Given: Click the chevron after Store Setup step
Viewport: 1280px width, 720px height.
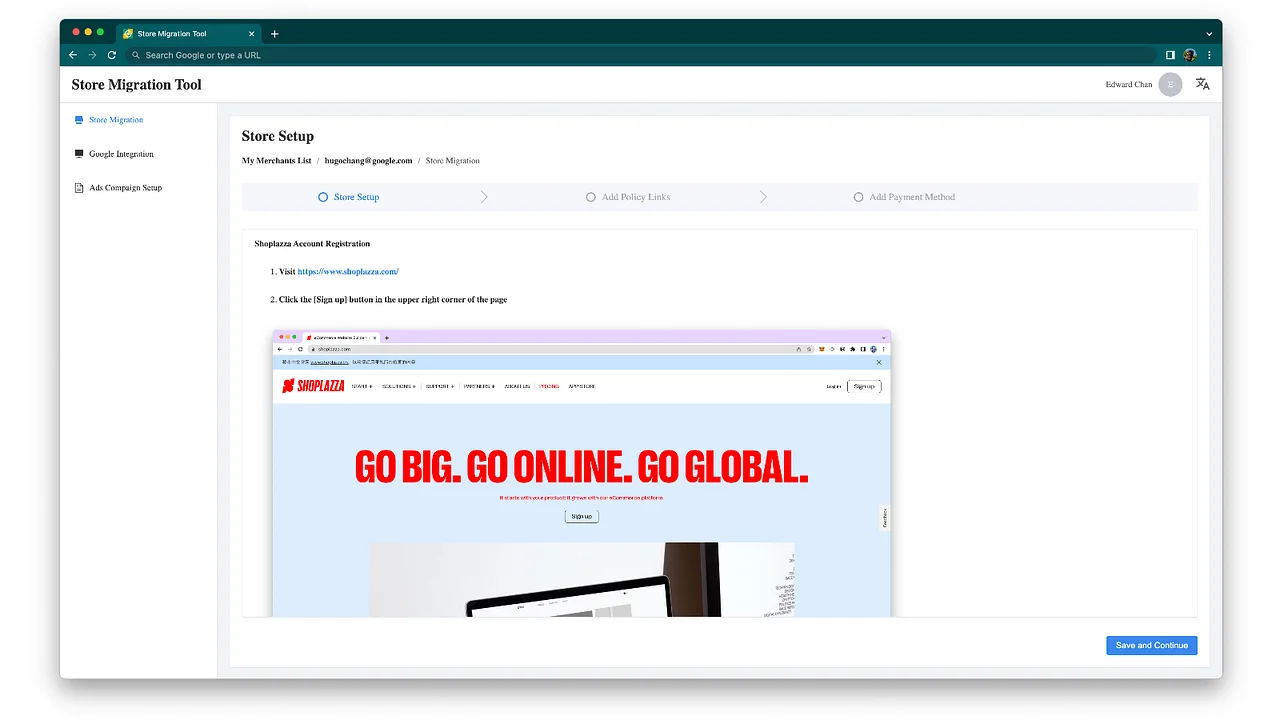Looking at the screenshot, I should (x=484, y=197).
